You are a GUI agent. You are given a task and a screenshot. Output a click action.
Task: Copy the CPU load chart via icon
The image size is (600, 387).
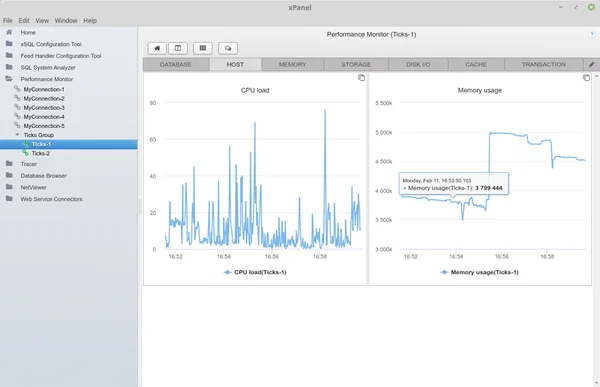(x=361, y=78)
